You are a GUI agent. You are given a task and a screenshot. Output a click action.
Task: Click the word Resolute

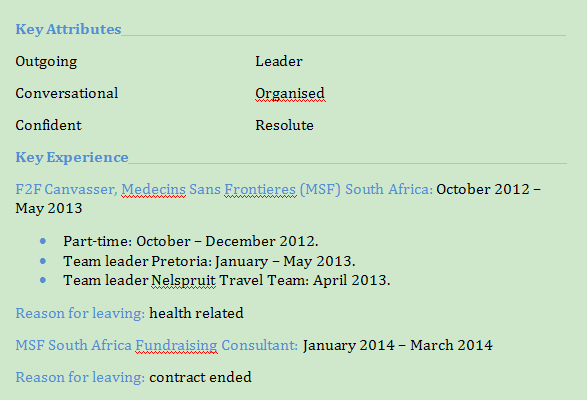285,125
